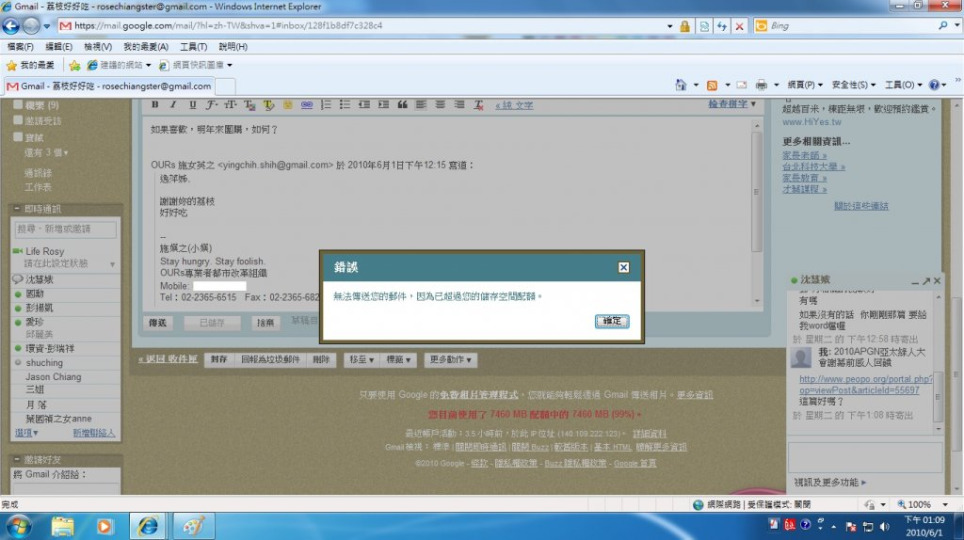Close the 錯誤 dialog with its X
This screenshot has width=964, height=540.
[623, 267]
